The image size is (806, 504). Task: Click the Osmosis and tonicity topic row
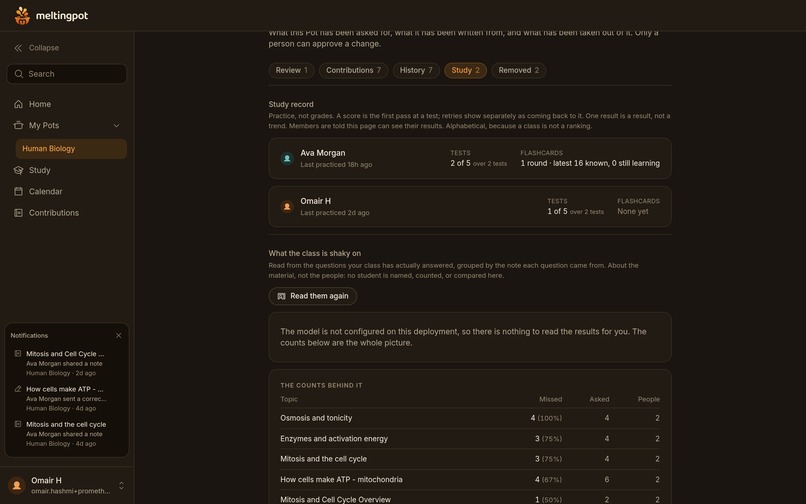tap(470, 418)
